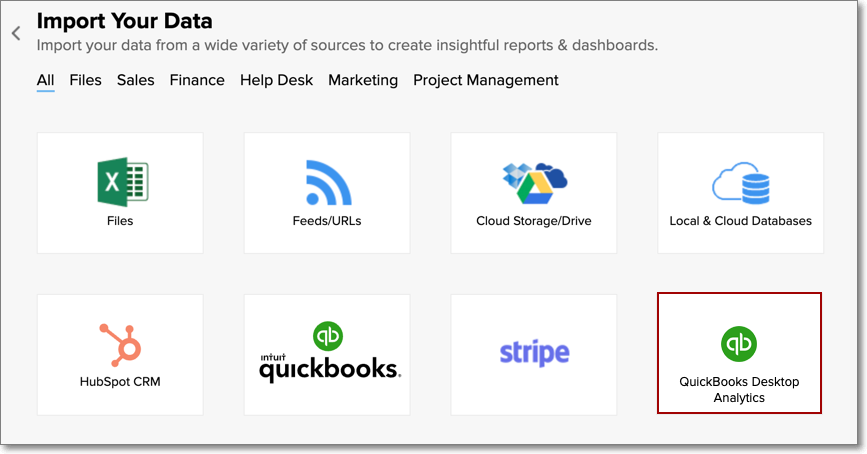This screenshot has height=454, width=867.
Task: Show the Marketing tab
Action: [x=363, y=80]
